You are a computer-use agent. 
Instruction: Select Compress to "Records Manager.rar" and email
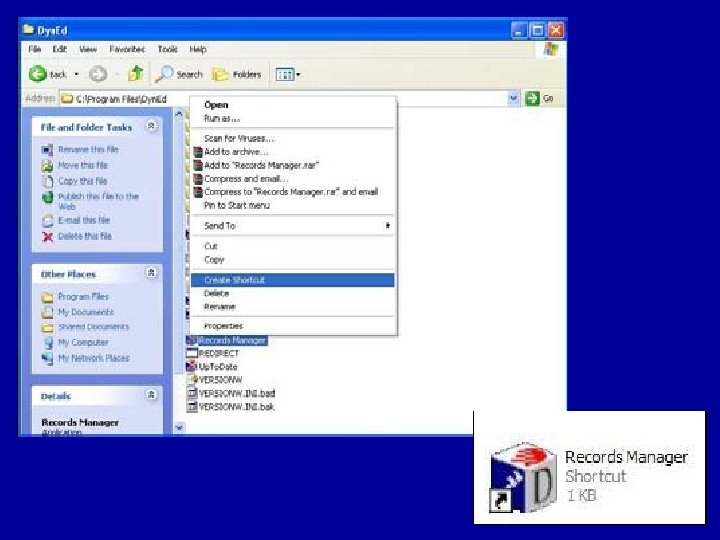tap(292, 192)
